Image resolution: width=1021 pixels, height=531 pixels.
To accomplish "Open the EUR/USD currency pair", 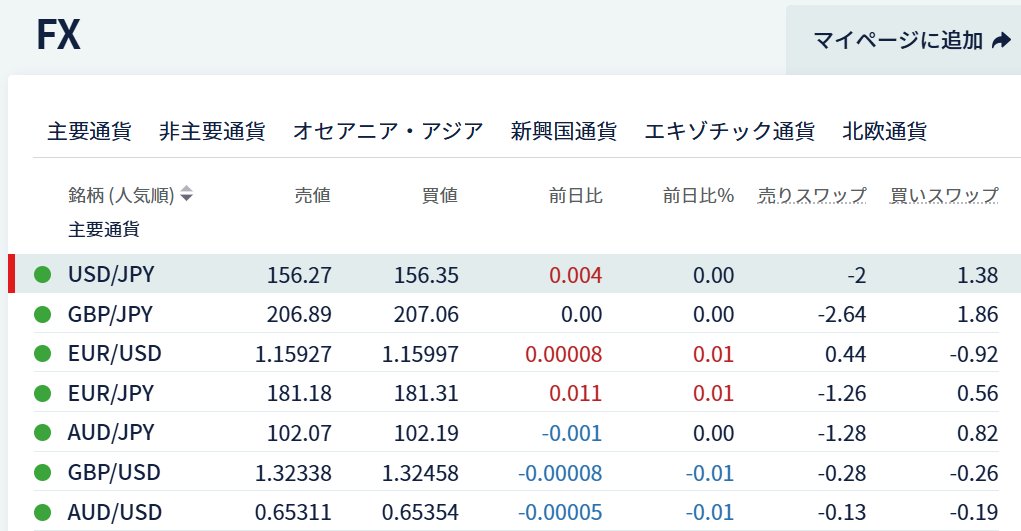I will tap(115, 353).
